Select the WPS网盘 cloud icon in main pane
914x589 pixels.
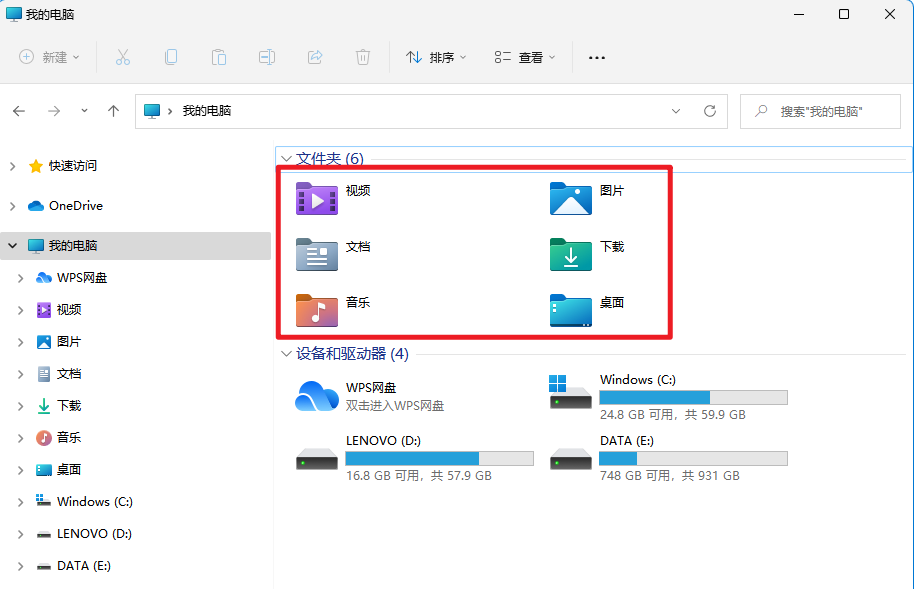point(317,396)
